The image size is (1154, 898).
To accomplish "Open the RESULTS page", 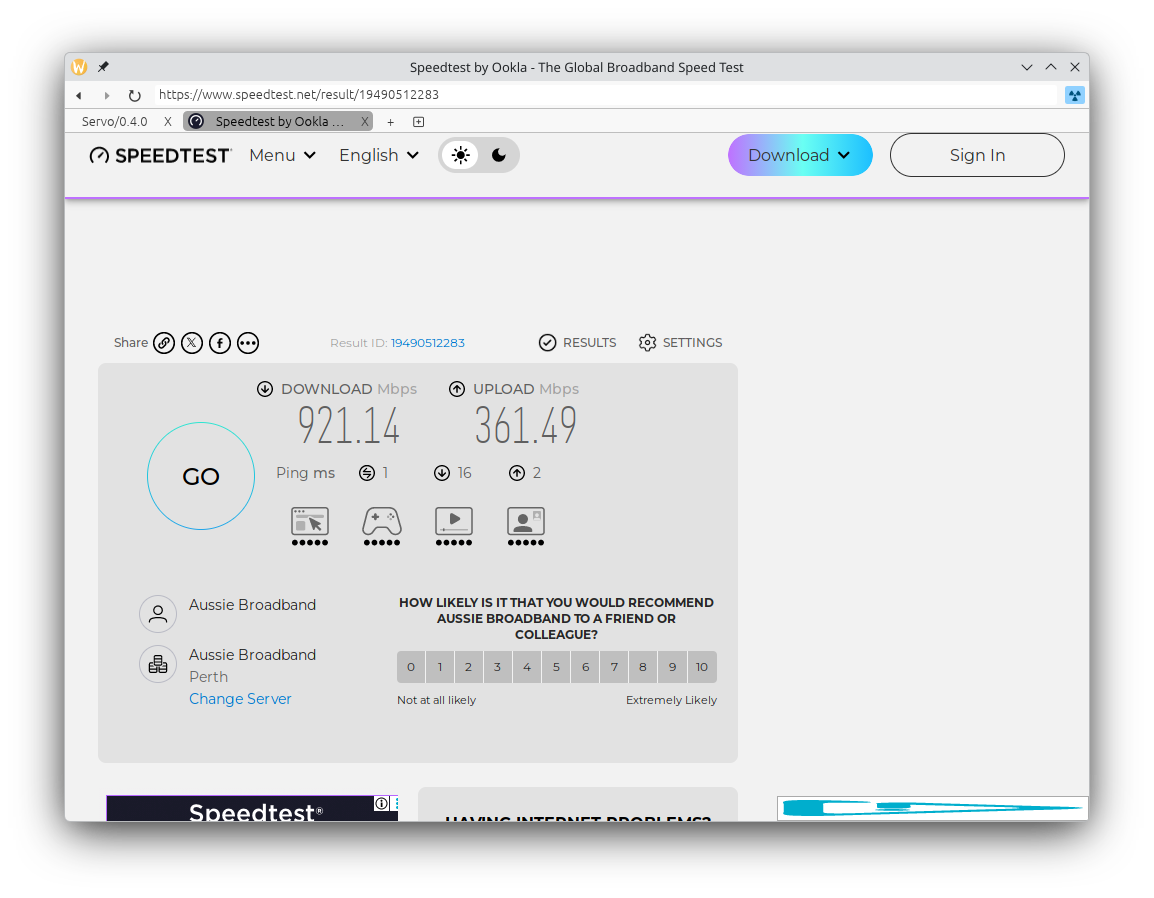I will click(578, 343).
